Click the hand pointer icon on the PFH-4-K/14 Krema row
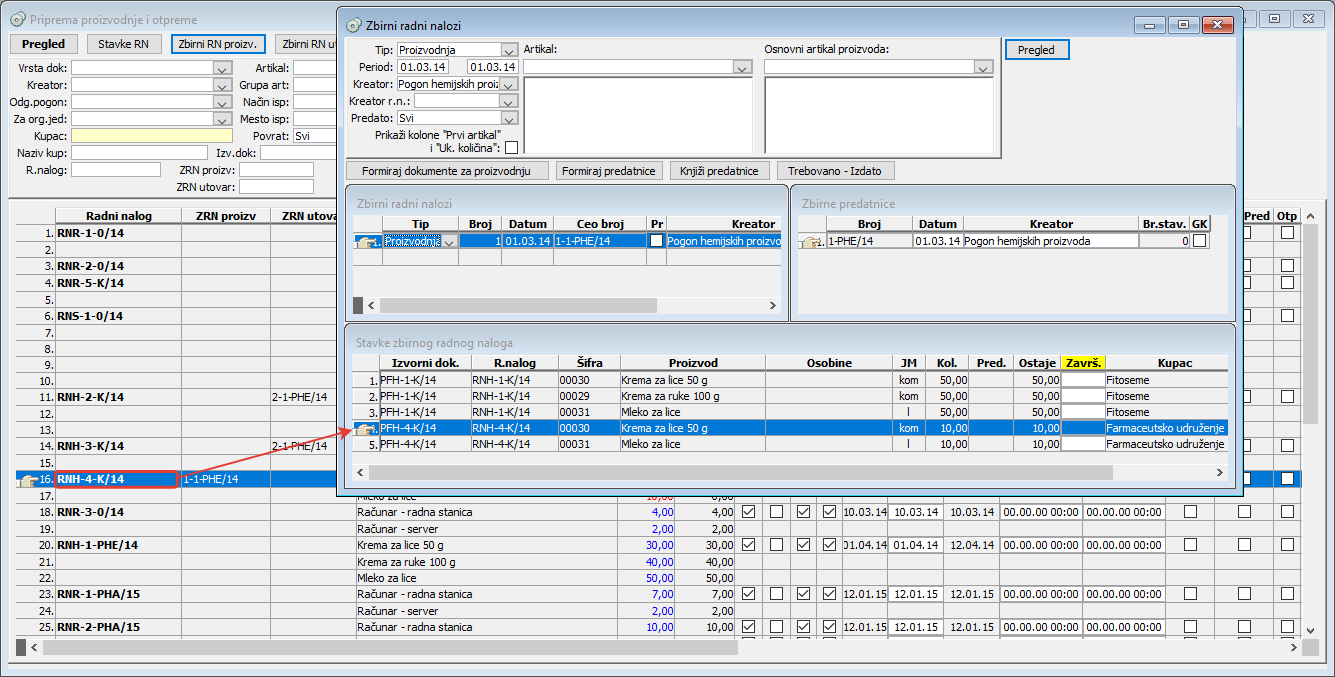The image size is (1335, 677). 367,428
